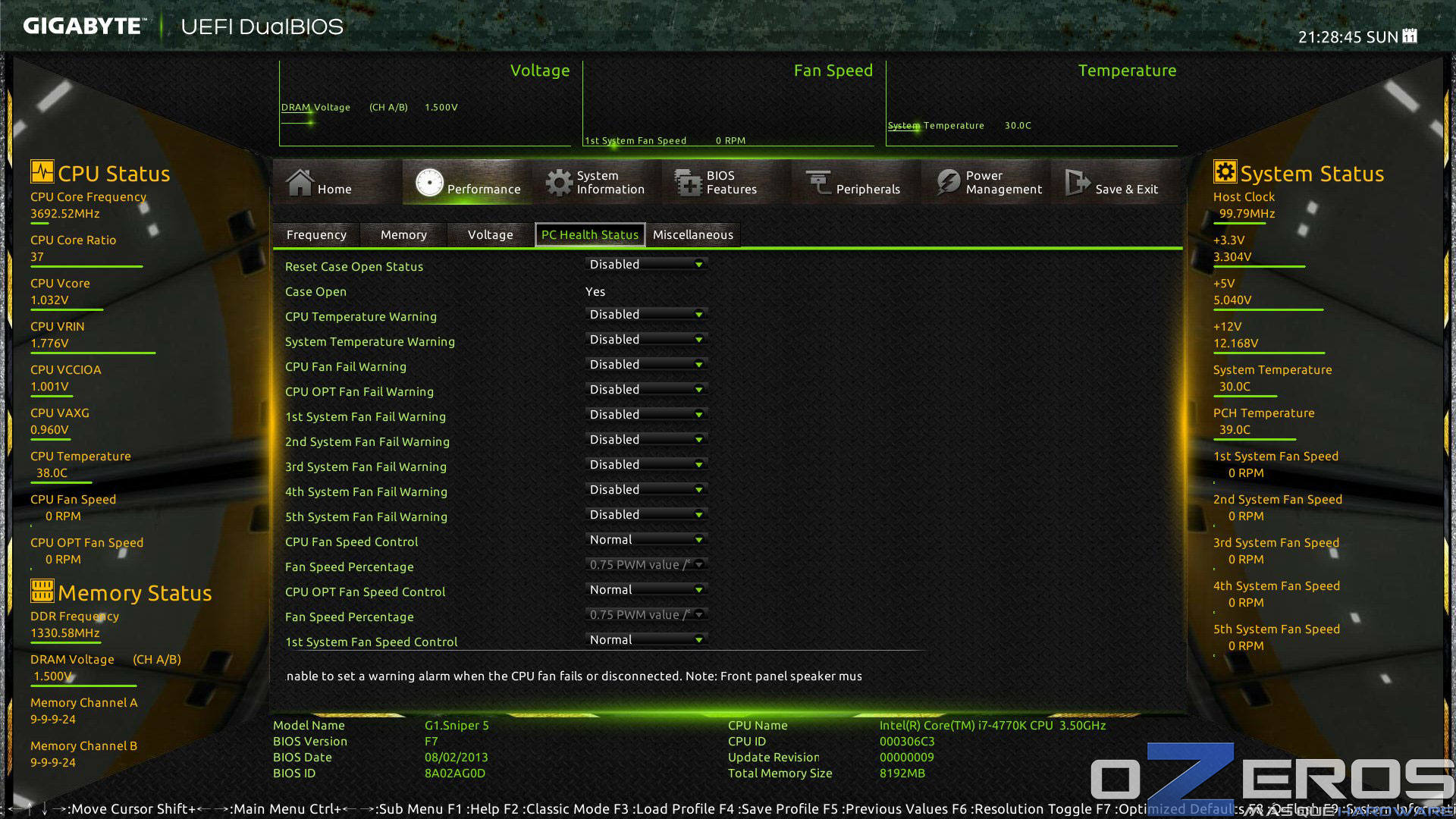Click the Model Name G1.Sniper 5 value
1456x819 pixels.
457,726
